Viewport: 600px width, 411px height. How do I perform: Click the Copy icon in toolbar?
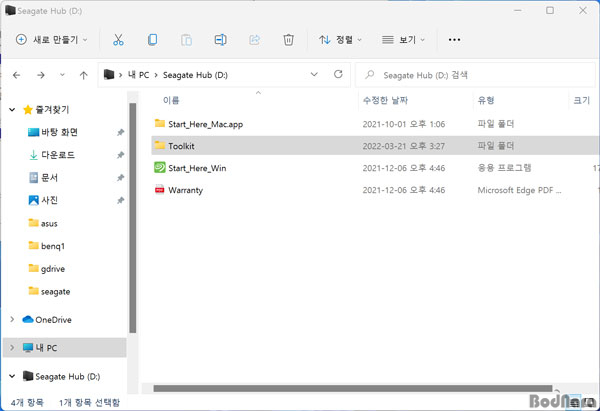152,40
